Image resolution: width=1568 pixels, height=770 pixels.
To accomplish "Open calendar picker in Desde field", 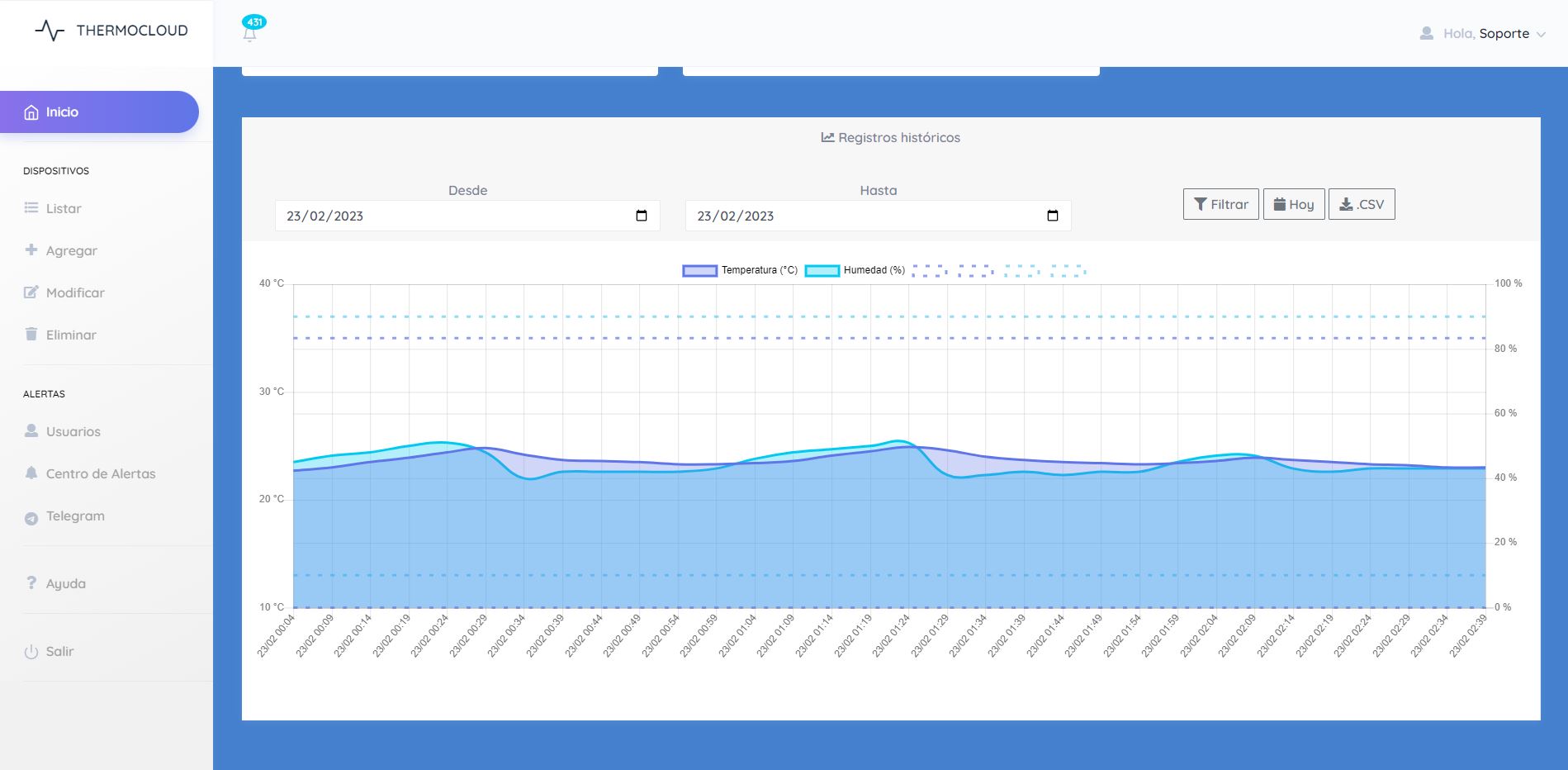I will pos(642,216).
